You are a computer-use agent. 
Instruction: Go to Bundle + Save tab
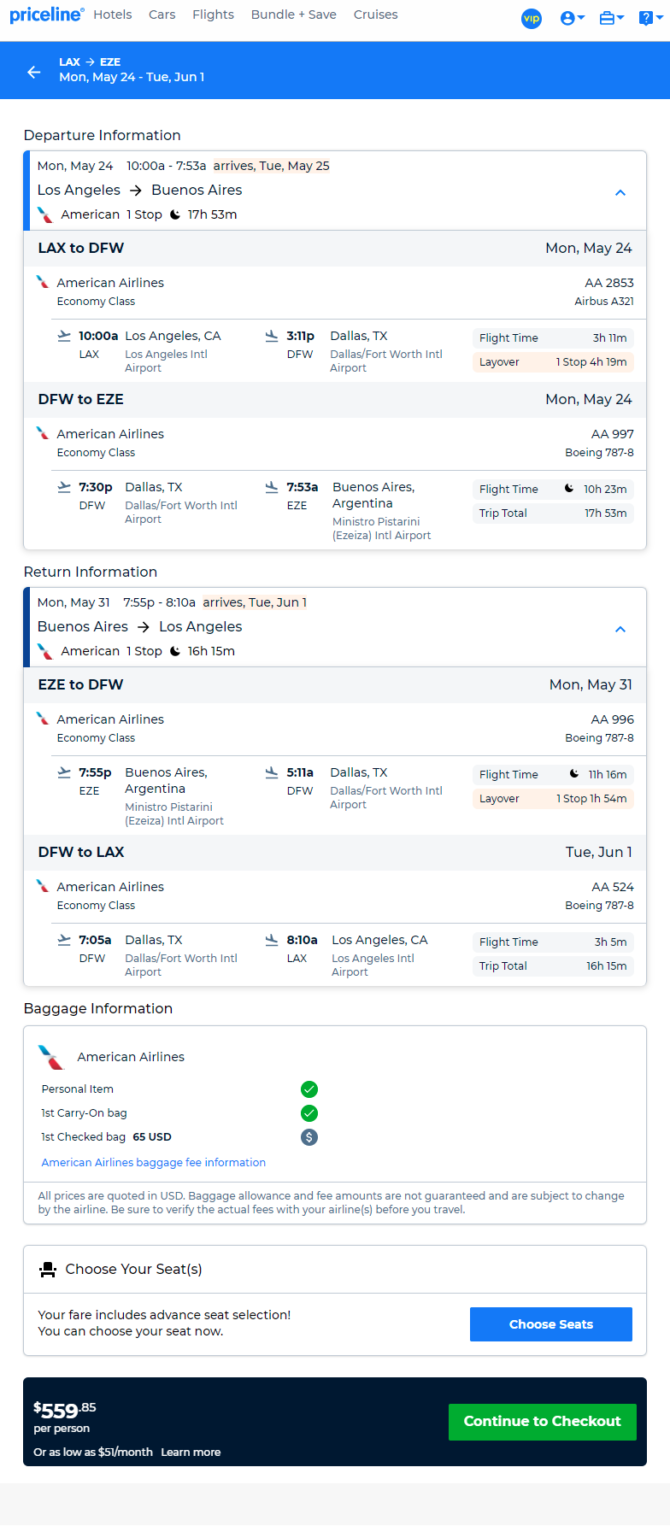(294, 15)
